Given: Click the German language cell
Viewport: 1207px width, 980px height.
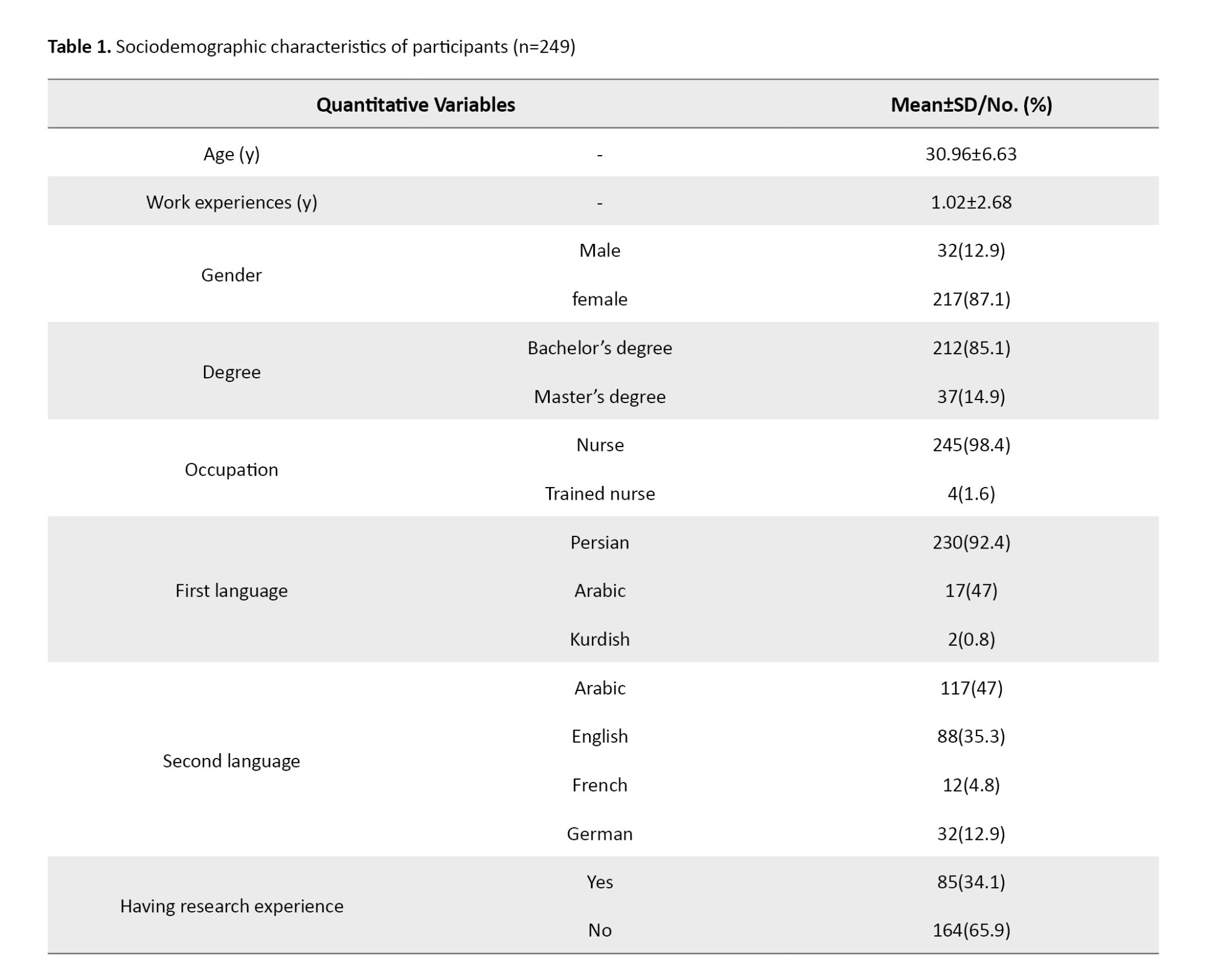Looking at the screenshot, I should pyautogui.click(x=599, y=834).
